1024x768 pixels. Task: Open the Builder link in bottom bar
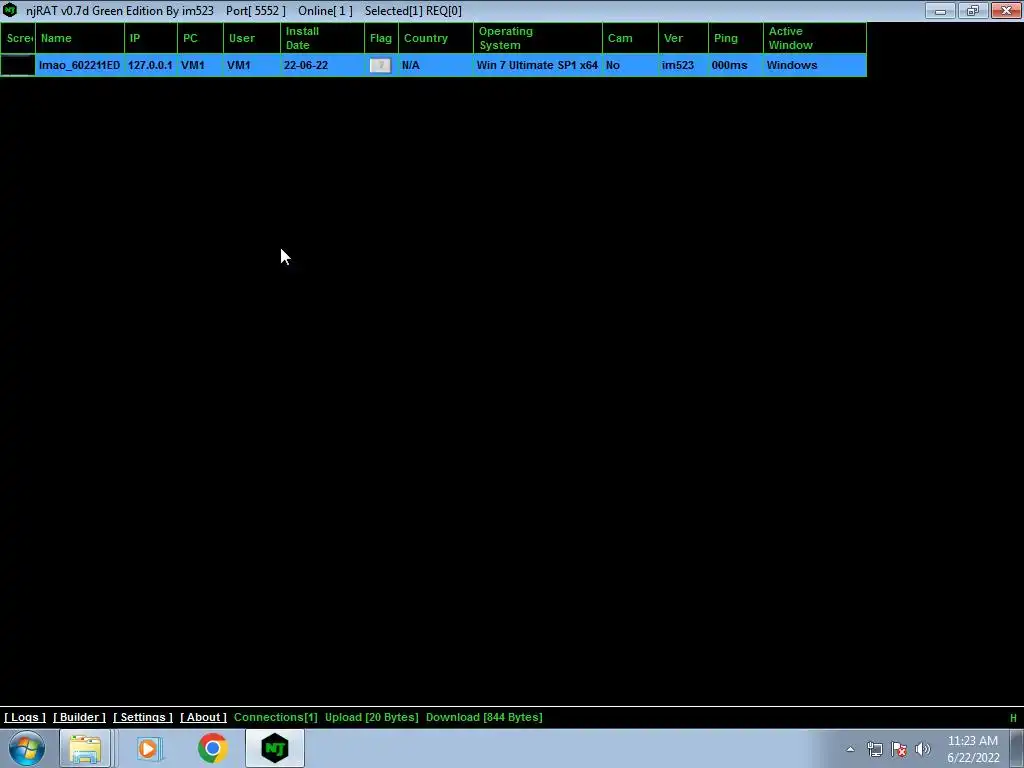pos(79,717)
